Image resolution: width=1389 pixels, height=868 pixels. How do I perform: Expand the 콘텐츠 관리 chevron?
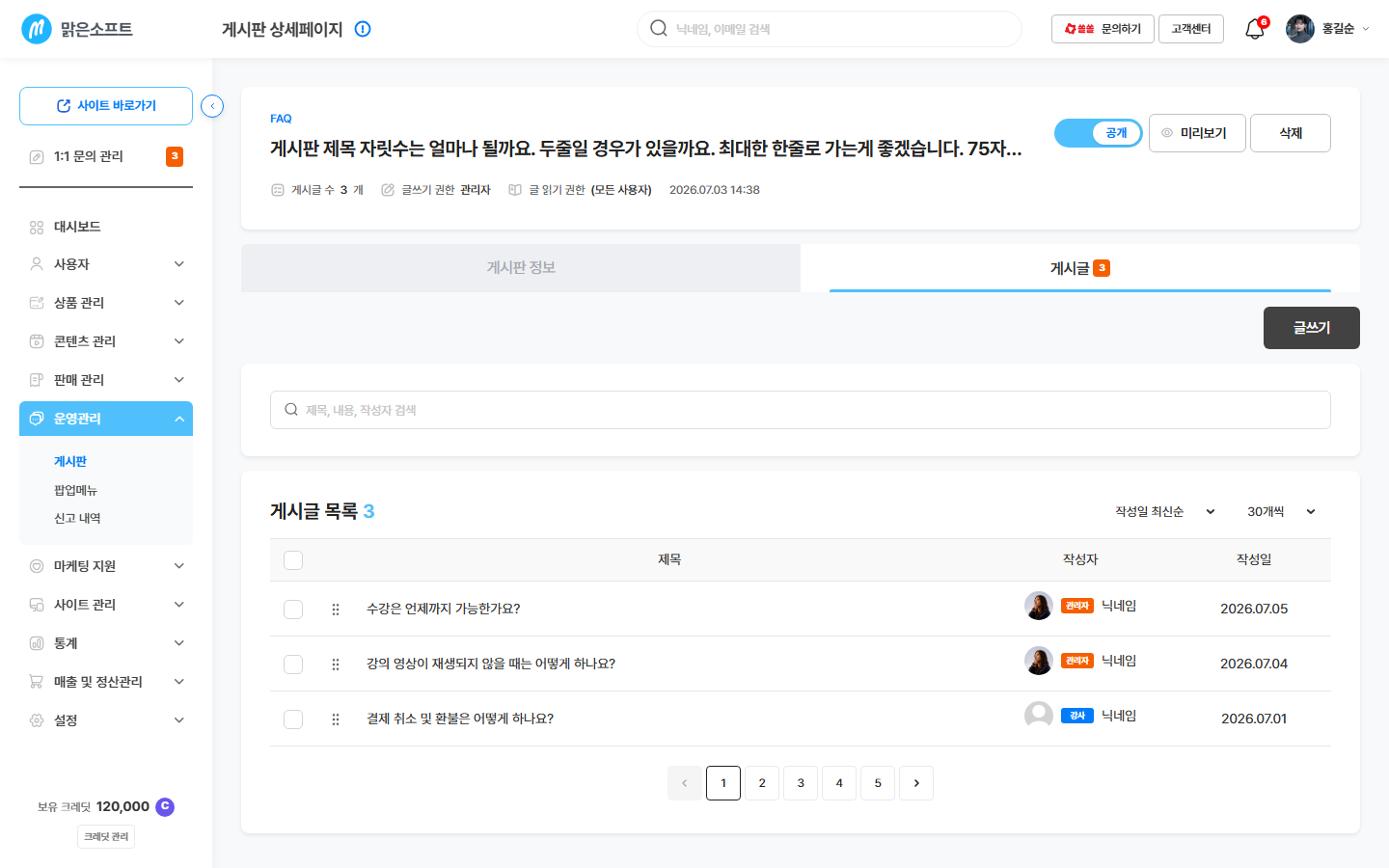point(179,341)
